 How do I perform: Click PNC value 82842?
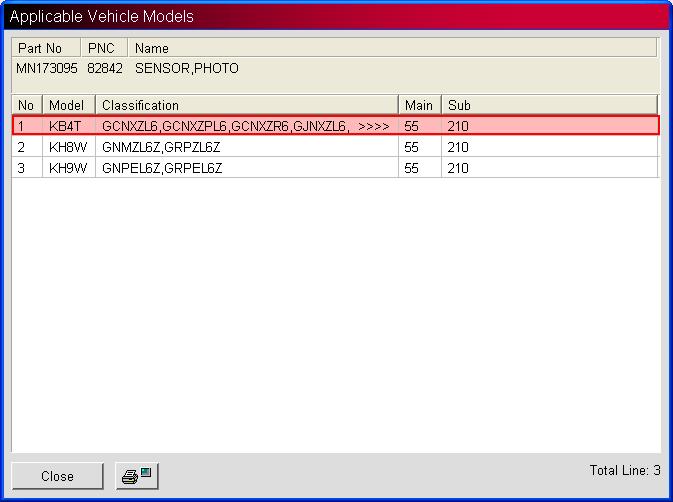pyautogui.click(x=105, y=68)
